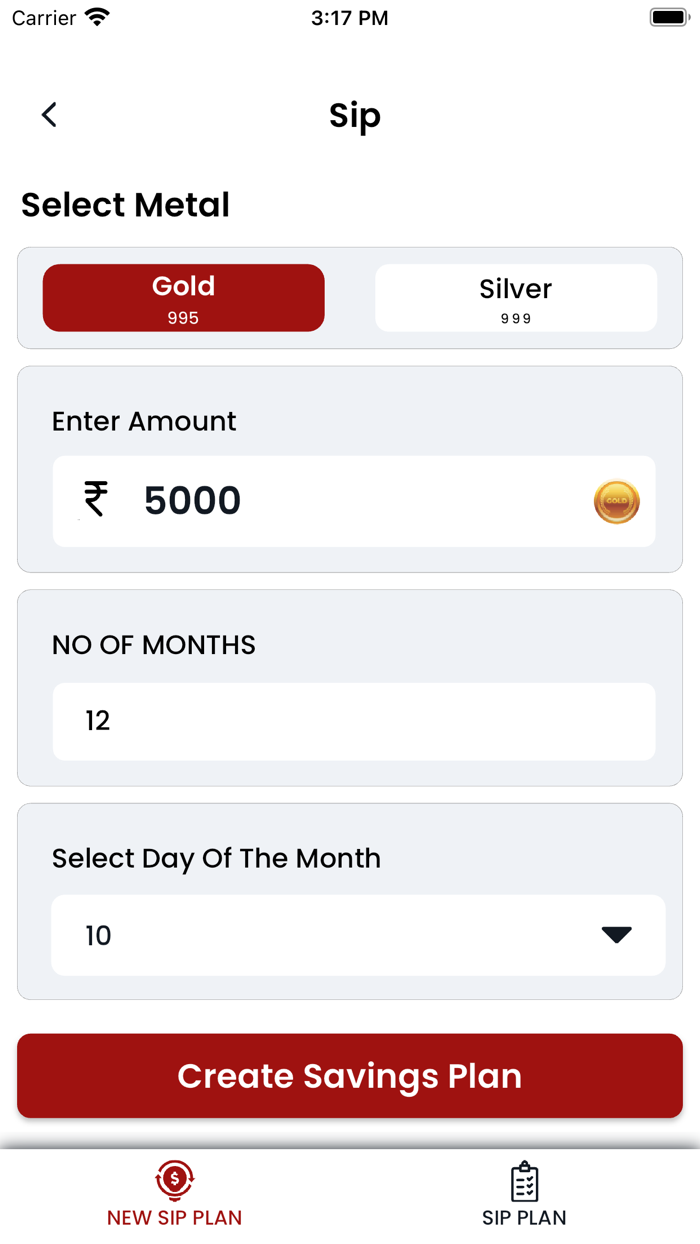Select the Gold 995 metal option
The height and width of the screenshot is (1244, 700).
coord(183,297)
